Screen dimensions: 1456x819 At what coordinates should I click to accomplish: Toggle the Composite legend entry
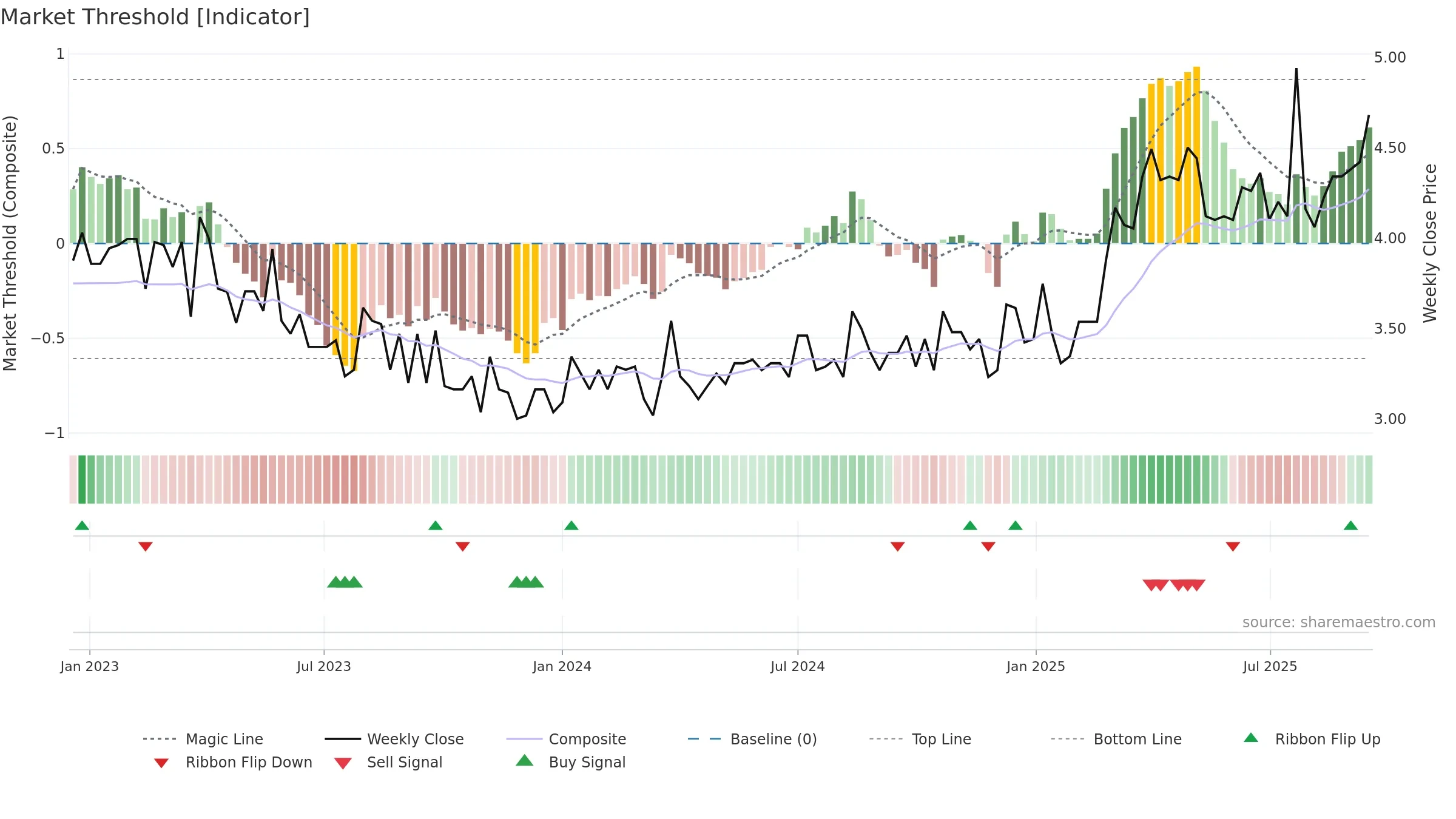pos(566,739)
